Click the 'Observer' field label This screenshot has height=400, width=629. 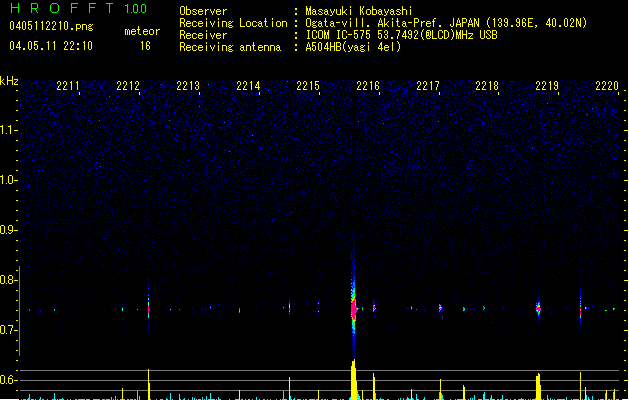[203, 11]
